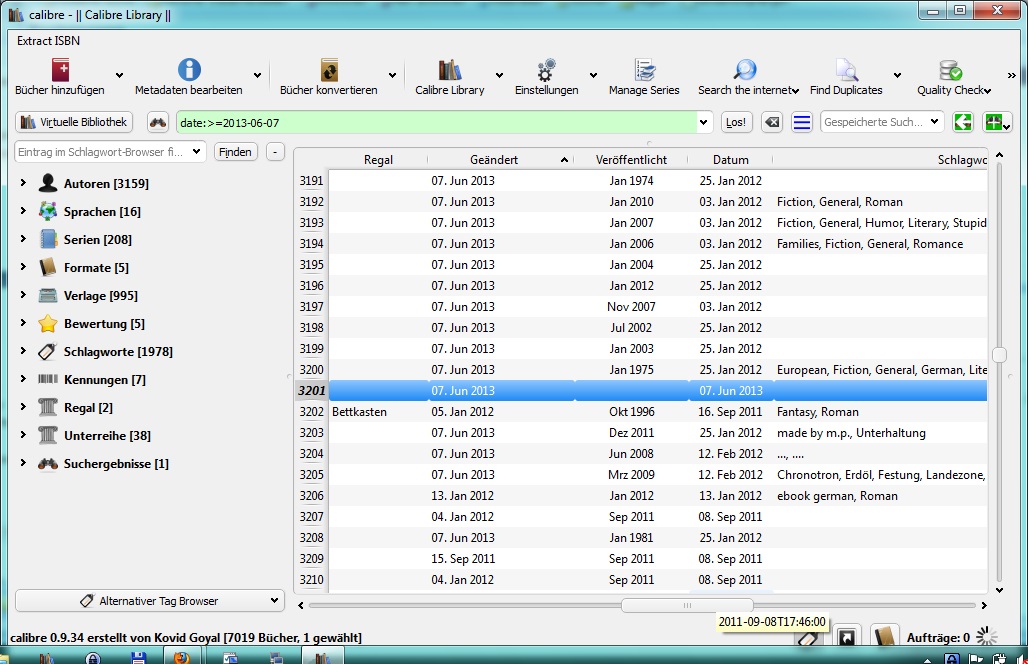Click the Schlagworte tag icon
This screenshot has width=1028, height=664.
[48, 351]
